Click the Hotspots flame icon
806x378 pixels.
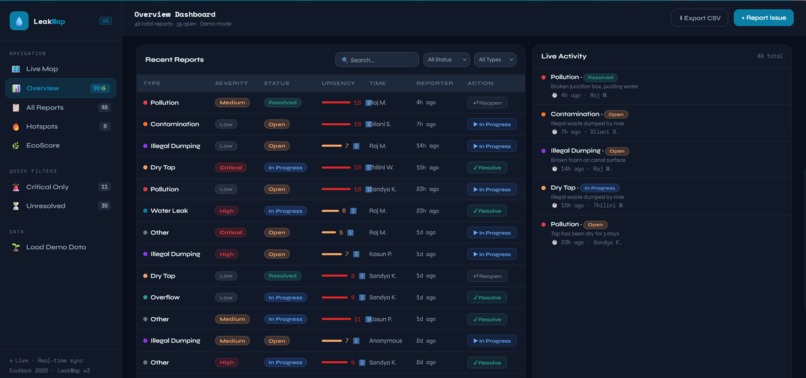coord(16,127)
